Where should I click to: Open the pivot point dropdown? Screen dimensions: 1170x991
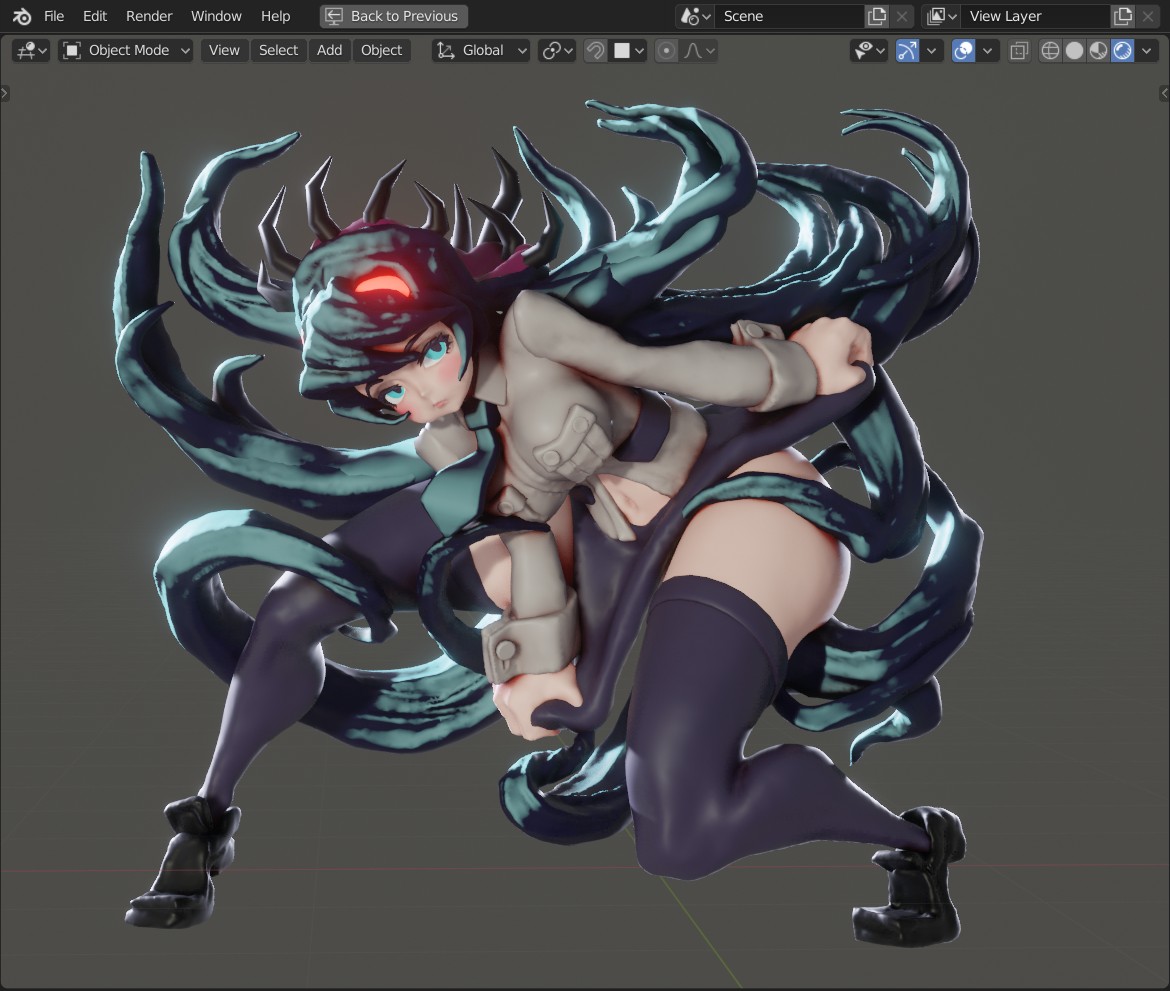click(557, 50)
